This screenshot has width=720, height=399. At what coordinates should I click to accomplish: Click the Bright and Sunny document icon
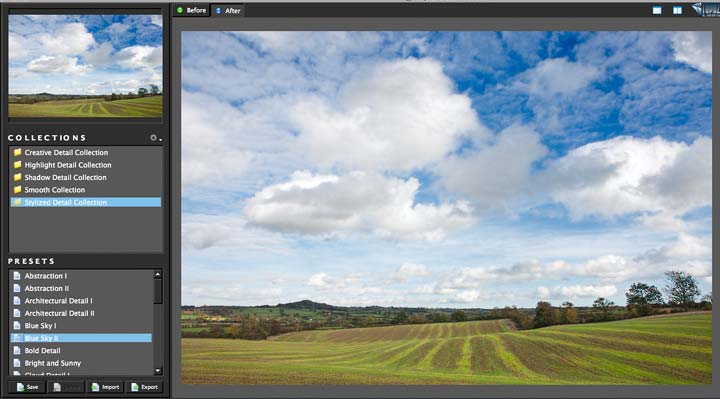coord(17,362)
